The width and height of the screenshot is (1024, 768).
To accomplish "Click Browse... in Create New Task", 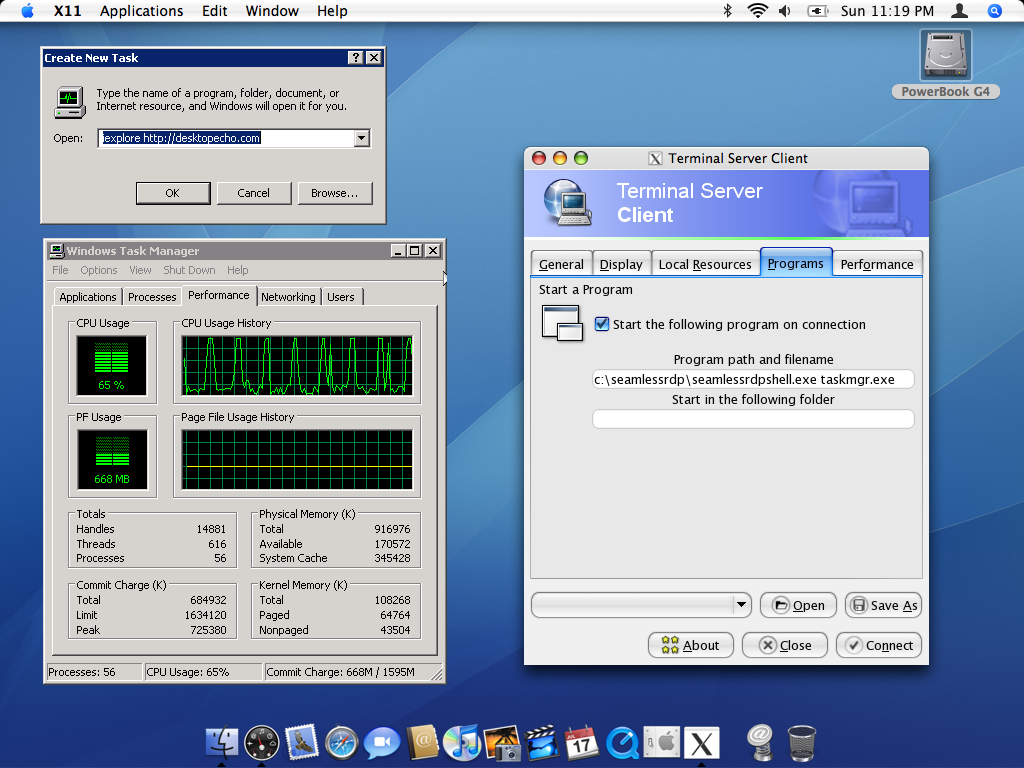I will point(334,193).
